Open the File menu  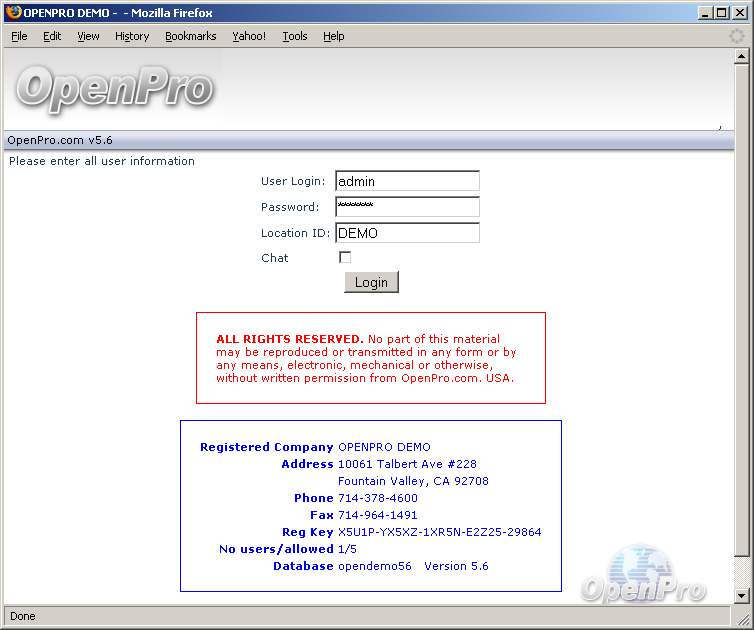pyautogui.click(x=19, y=36)
